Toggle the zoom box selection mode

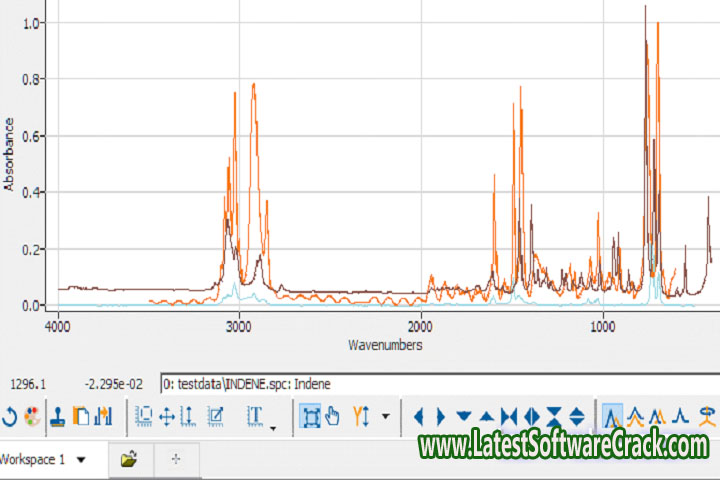point(310,415)
